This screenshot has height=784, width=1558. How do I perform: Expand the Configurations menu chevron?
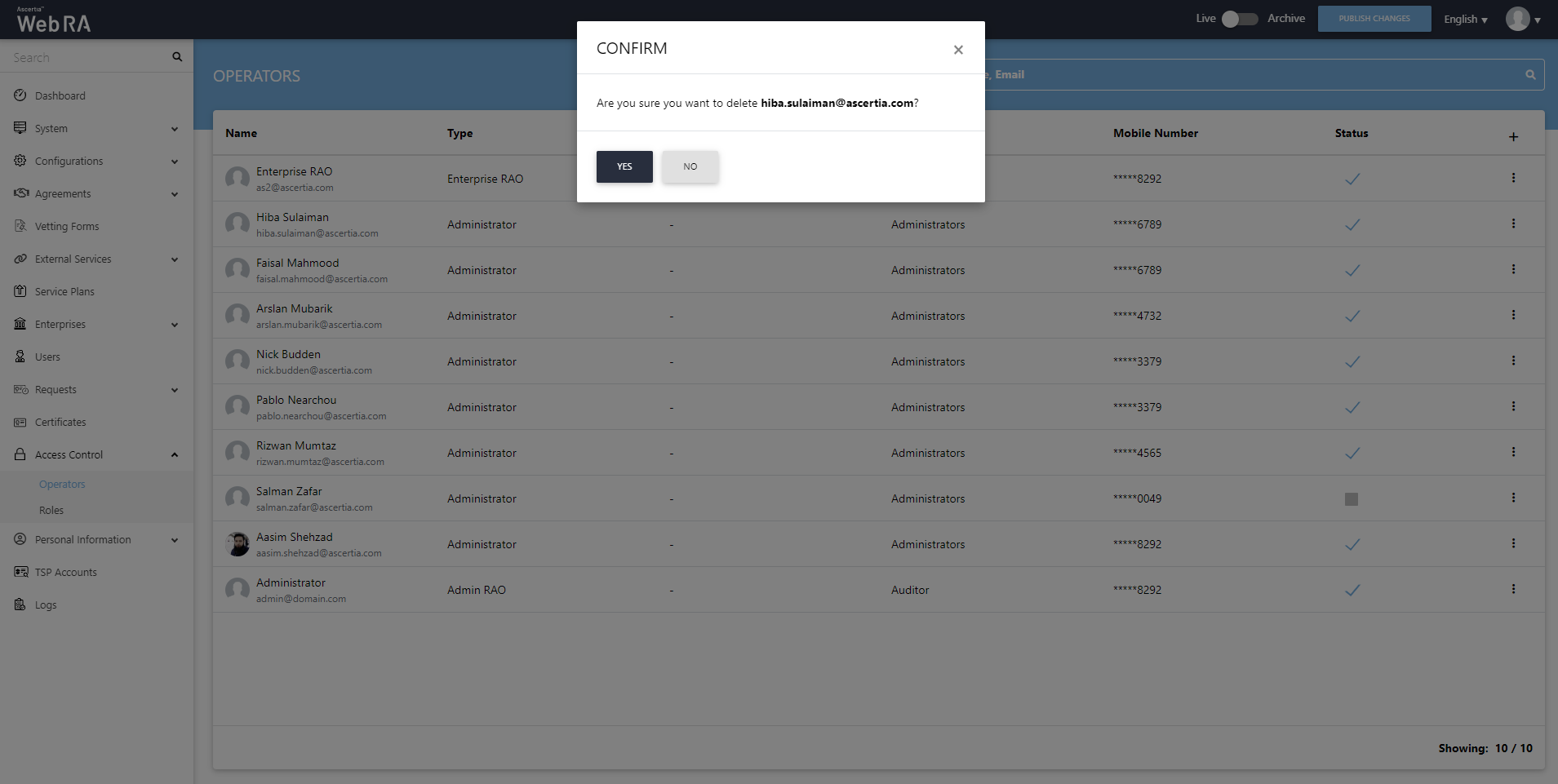[x=175, y=162]
